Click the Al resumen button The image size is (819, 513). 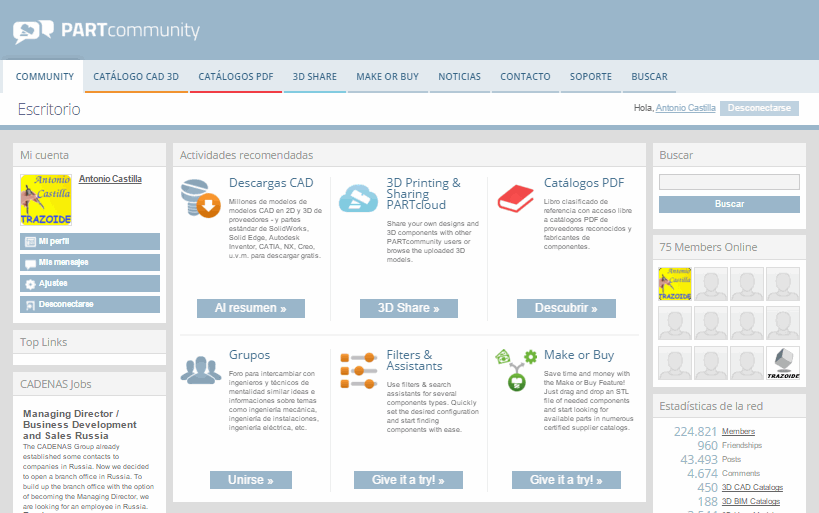[x=251, y=308]
